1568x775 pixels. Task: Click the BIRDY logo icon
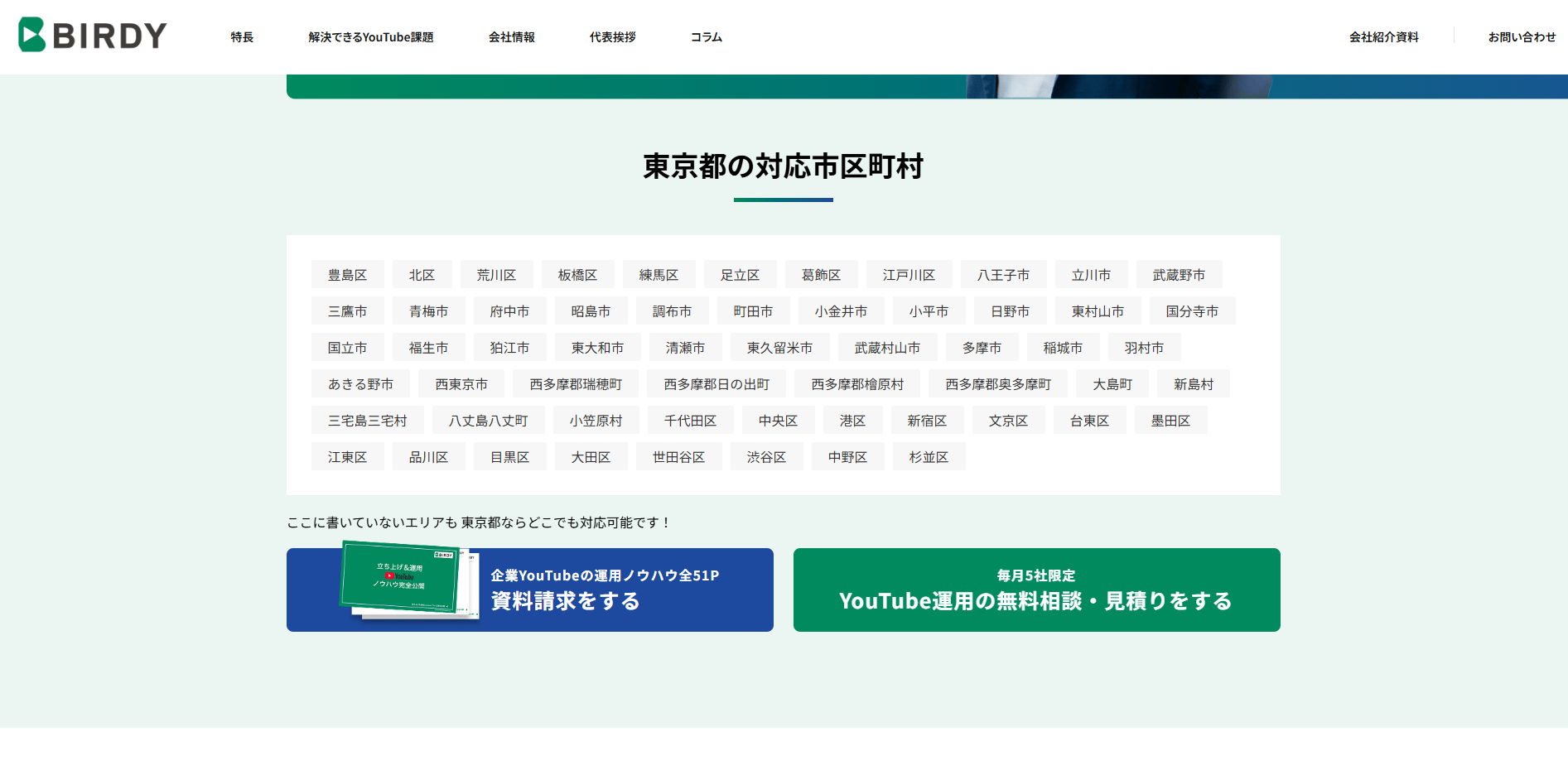pos(32,35)
